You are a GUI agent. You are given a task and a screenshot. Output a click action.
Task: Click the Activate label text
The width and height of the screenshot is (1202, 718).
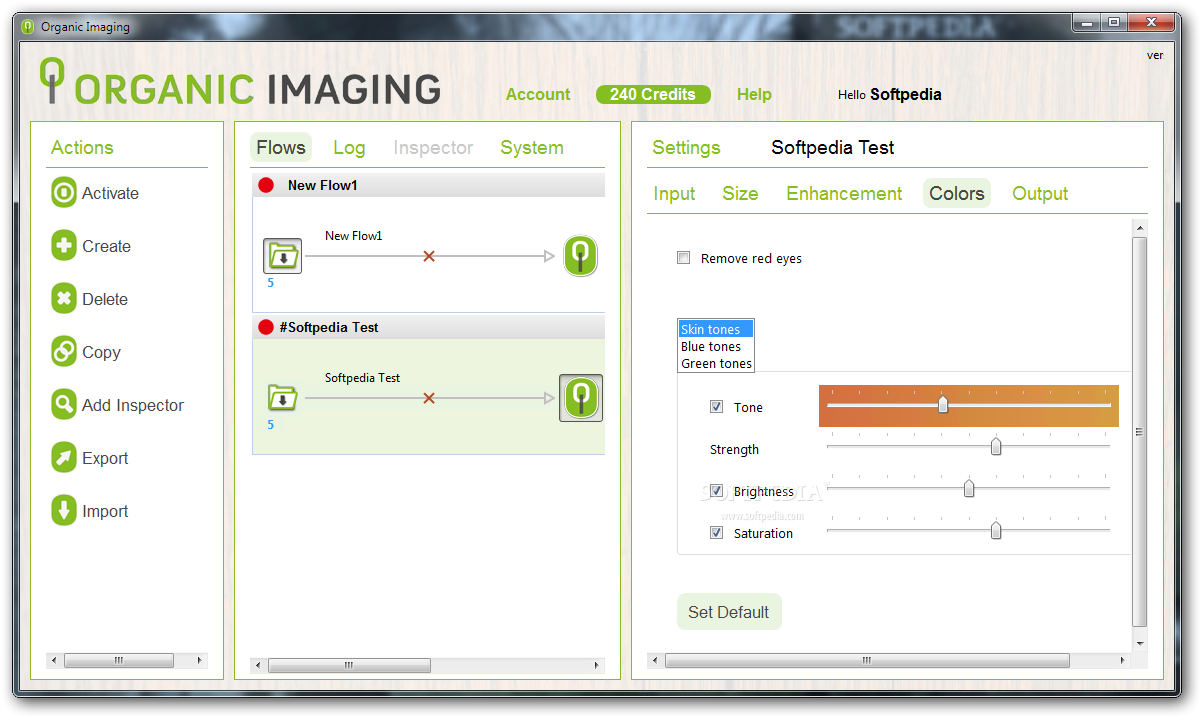click(x=110, y=193)
